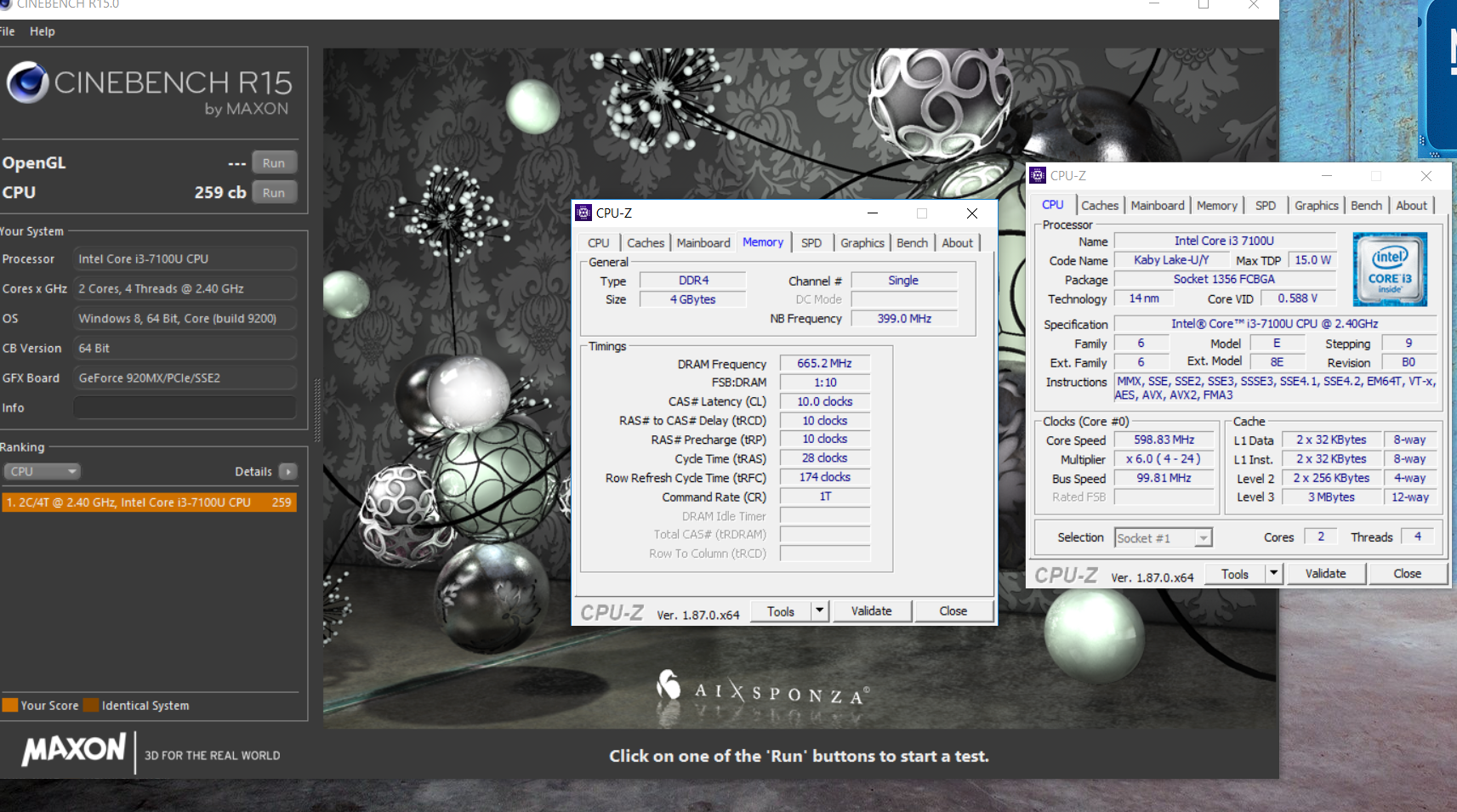Click the Close button in the right CPU-Z window
This screenshot has width=1457, height=812.
[x=1408, y=574]
